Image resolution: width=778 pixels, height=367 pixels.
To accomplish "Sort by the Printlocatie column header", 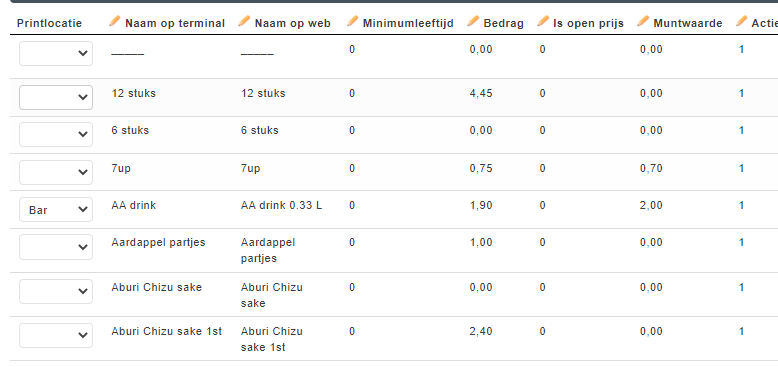I will pos(50,23).
